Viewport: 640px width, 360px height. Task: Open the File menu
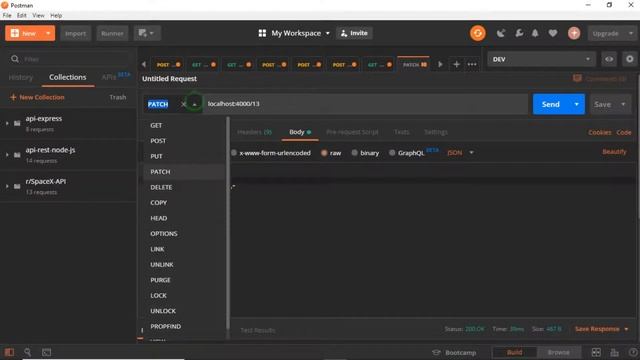click(x=7, y=15)
